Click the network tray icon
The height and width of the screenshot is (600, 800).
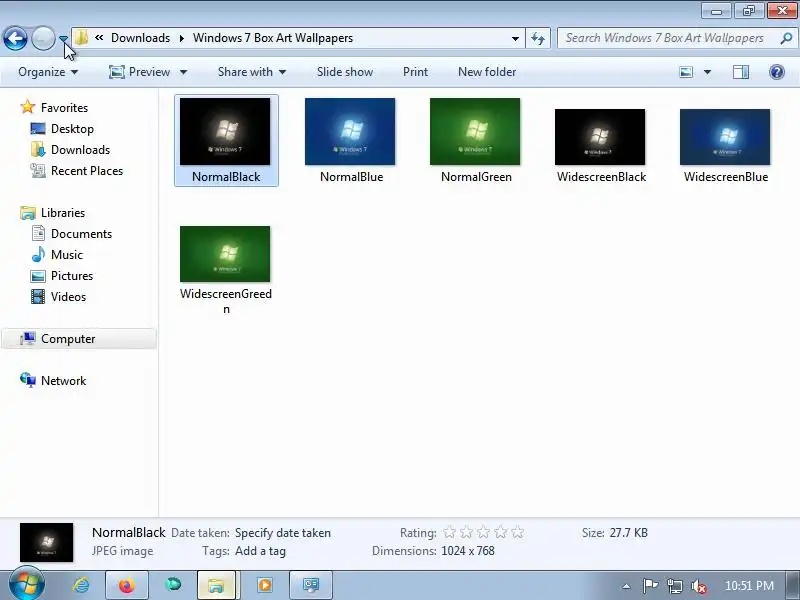pos(674,586)
